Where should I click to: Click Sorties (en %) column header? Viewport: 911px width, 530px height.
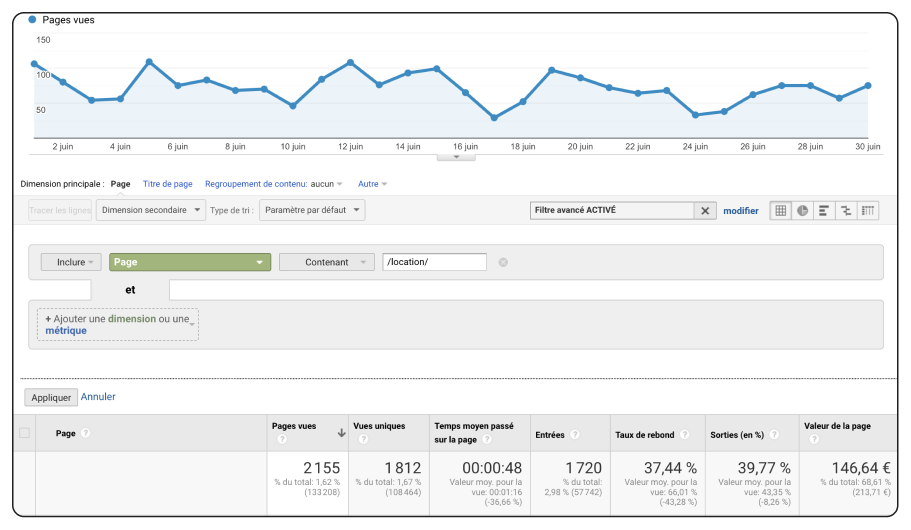(x=737, y=435)
